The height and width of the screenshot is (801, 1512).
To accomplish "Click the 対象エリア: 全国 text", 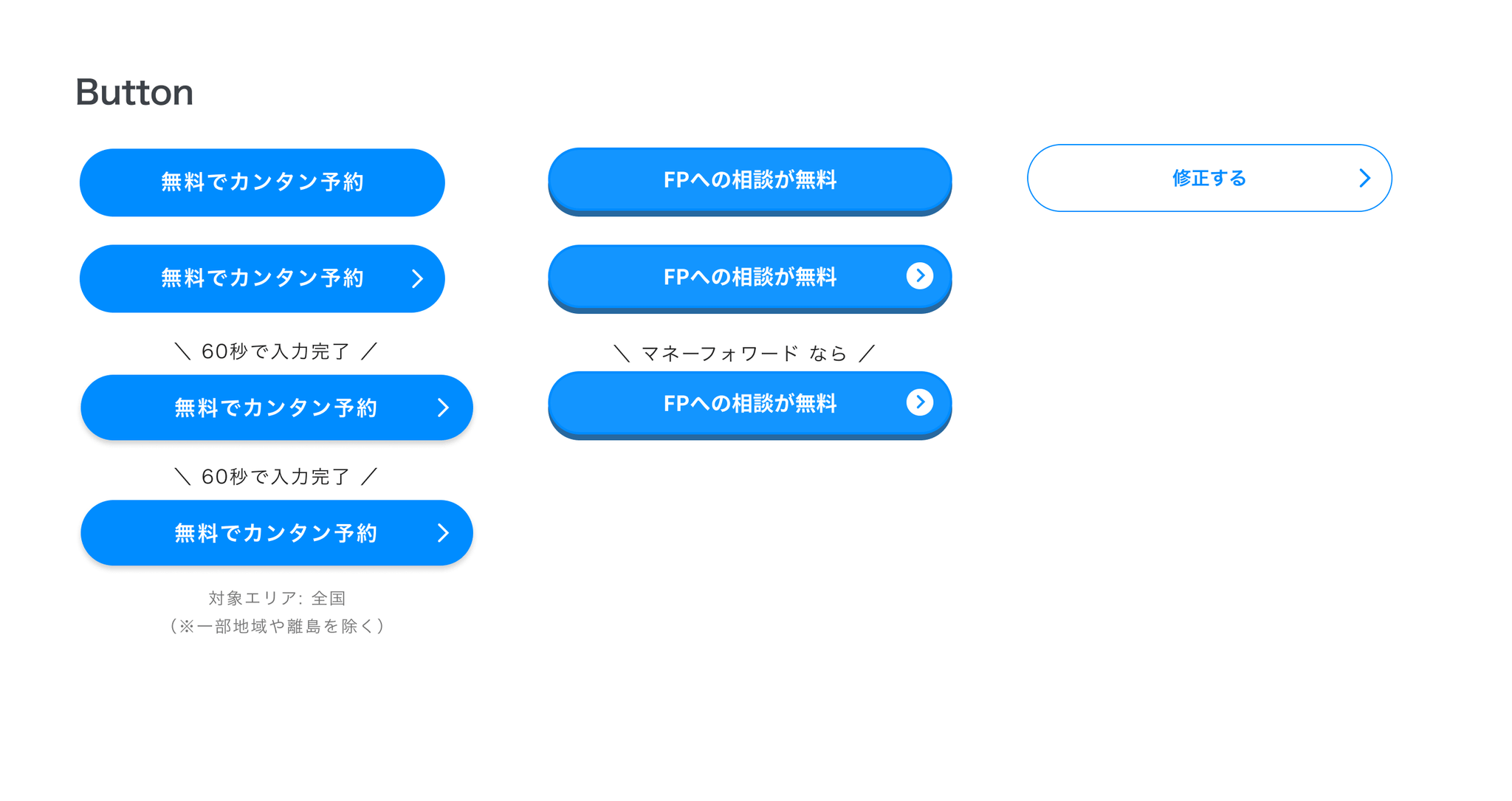I will (277, 598).
